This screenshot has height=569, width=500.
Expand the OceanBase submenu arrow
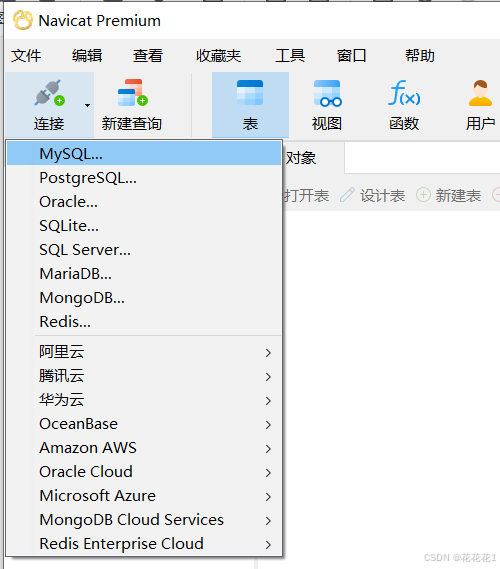tap(268, 425)
